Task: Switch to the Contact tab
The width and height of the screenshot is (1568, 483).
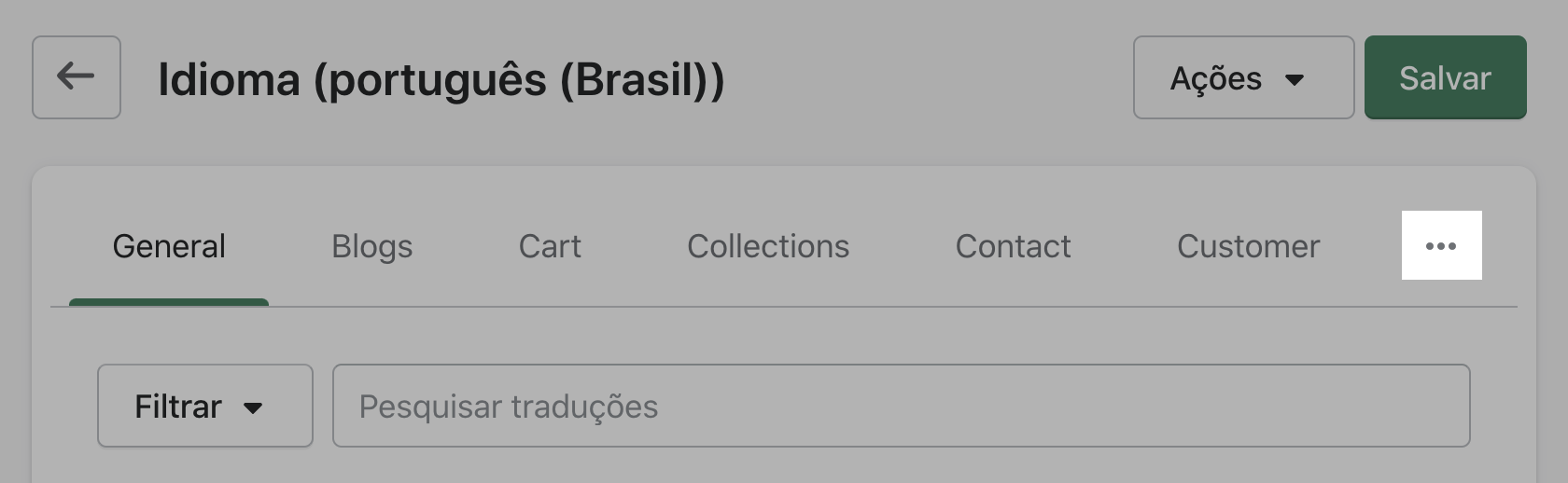Action: click(1013, 247)
